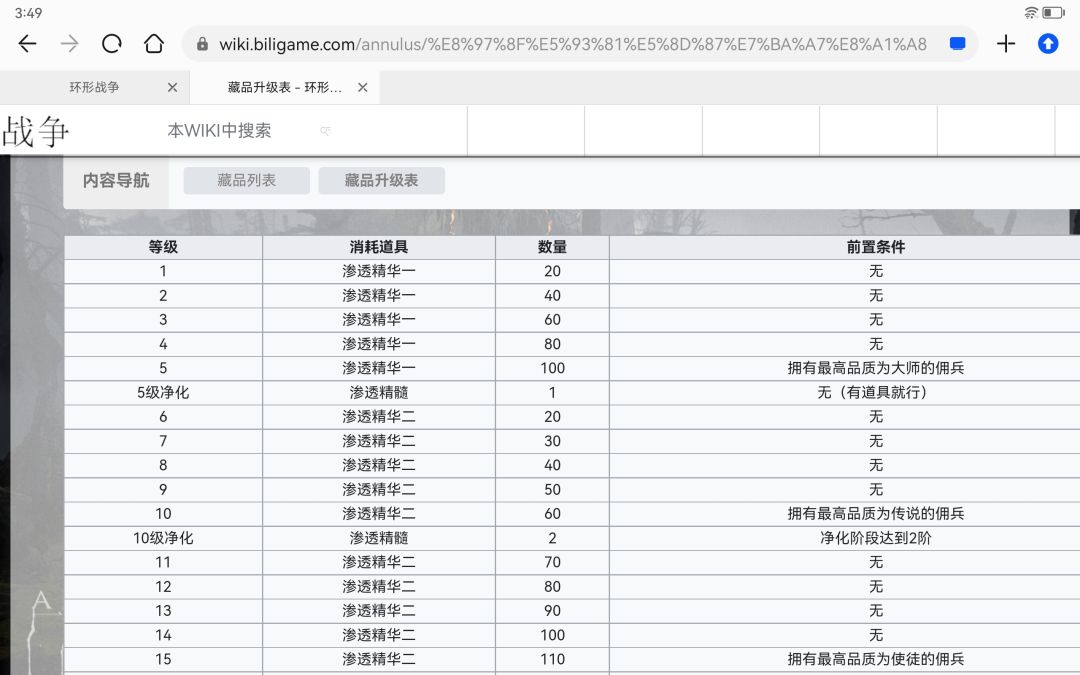The width and height of the screenshot is (1080, 675).
Task: Click the 3:49 clock in the status bar
Action: (x=28, y=12)
